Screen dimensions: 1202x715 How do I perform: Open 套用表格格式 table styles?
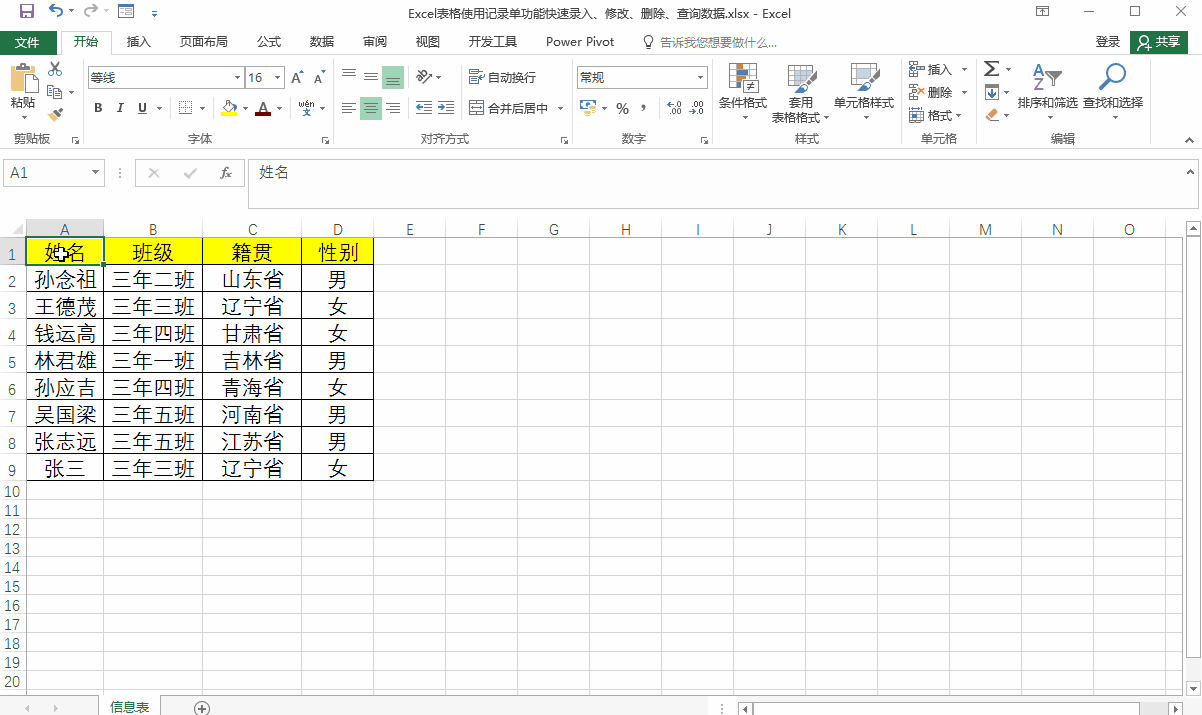pos(801,93)
